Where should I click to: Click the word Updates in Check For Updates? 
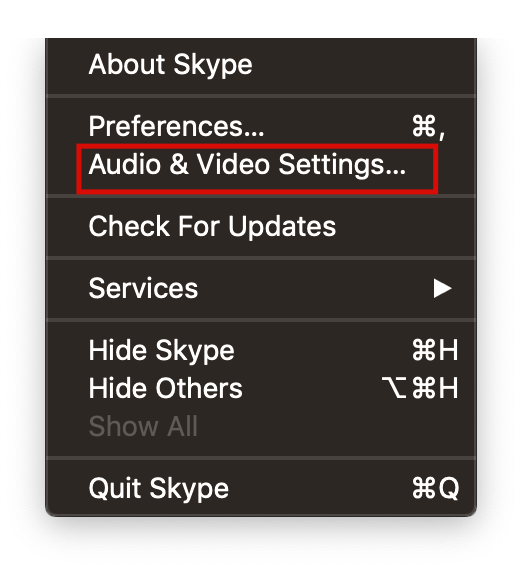point(282,227)
